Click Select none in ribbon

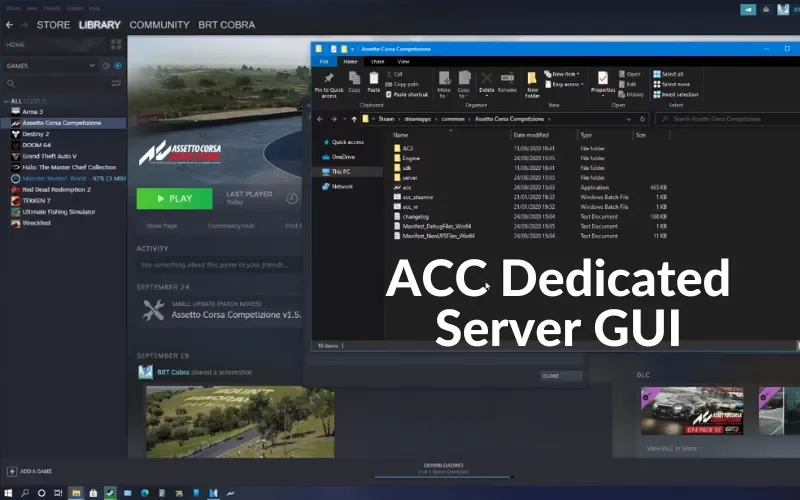pyautogui.click(x=671, y=84)
